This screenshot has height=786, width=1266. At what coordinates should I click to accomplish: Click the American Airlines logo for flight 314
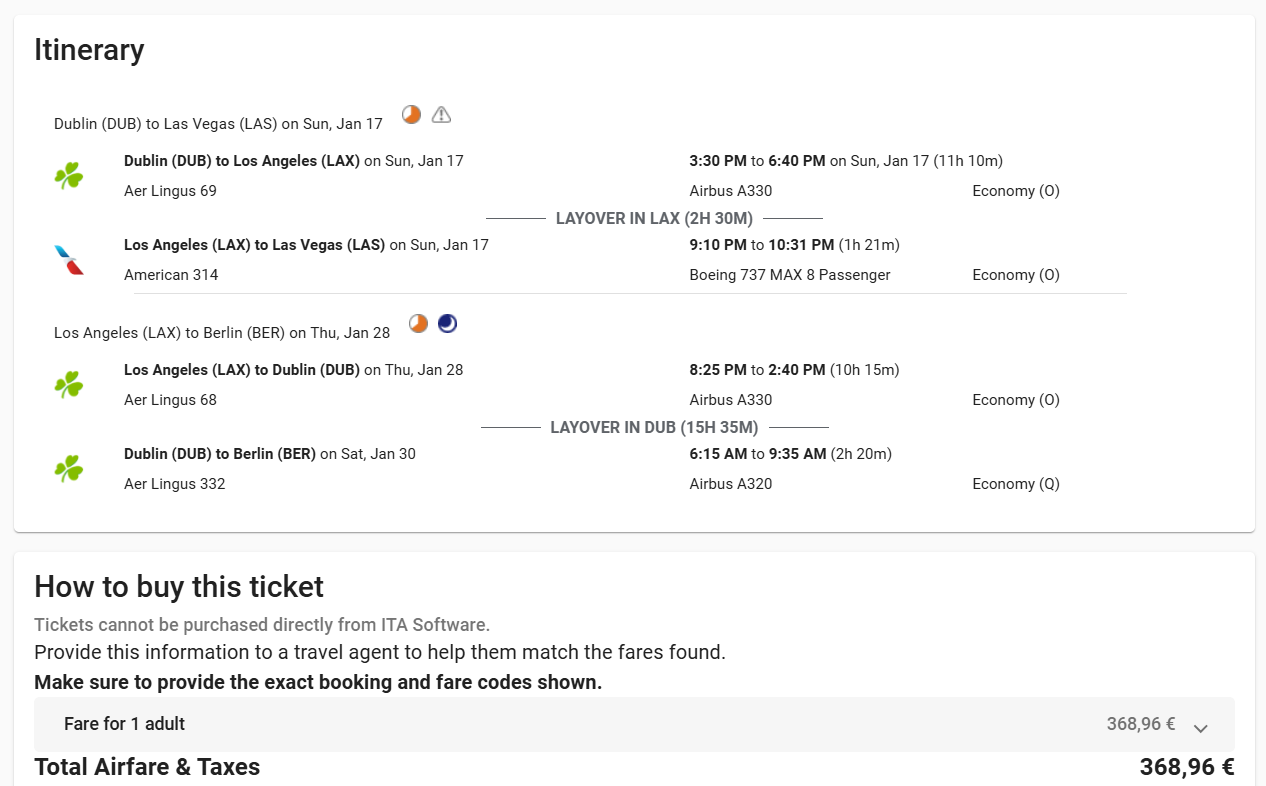pos(69,260)
